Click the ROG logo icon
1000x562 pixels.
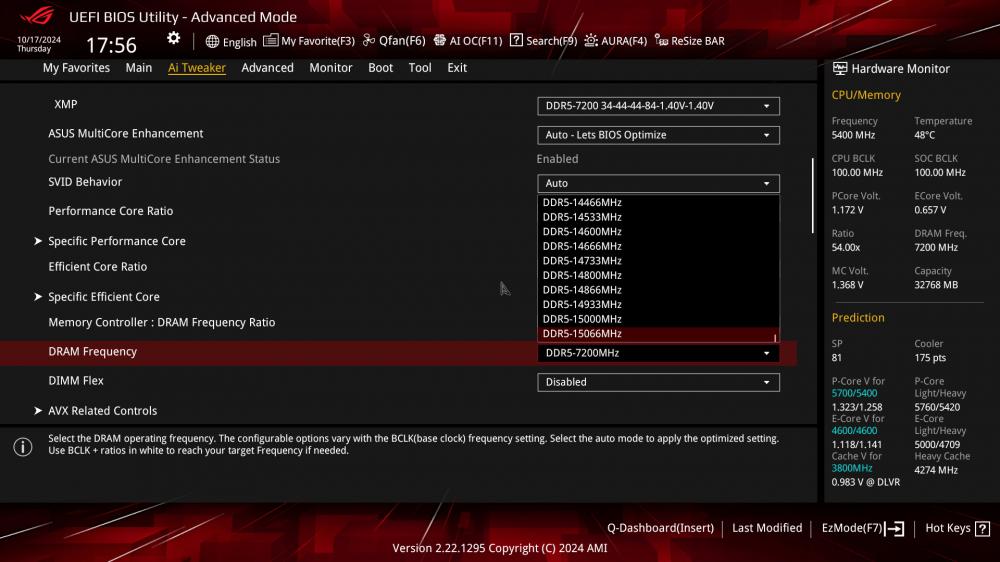(x=37, y=15)
